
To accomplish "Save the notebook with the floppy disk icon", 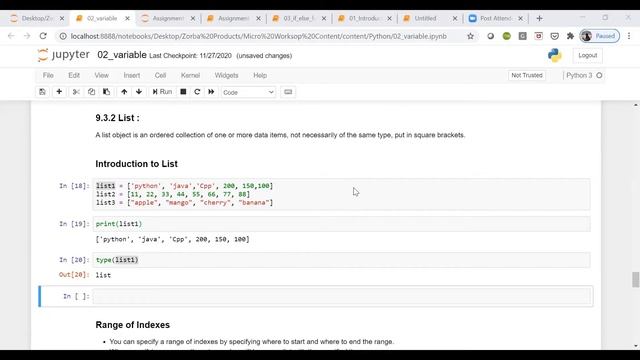I will click(x=42, y=92).
